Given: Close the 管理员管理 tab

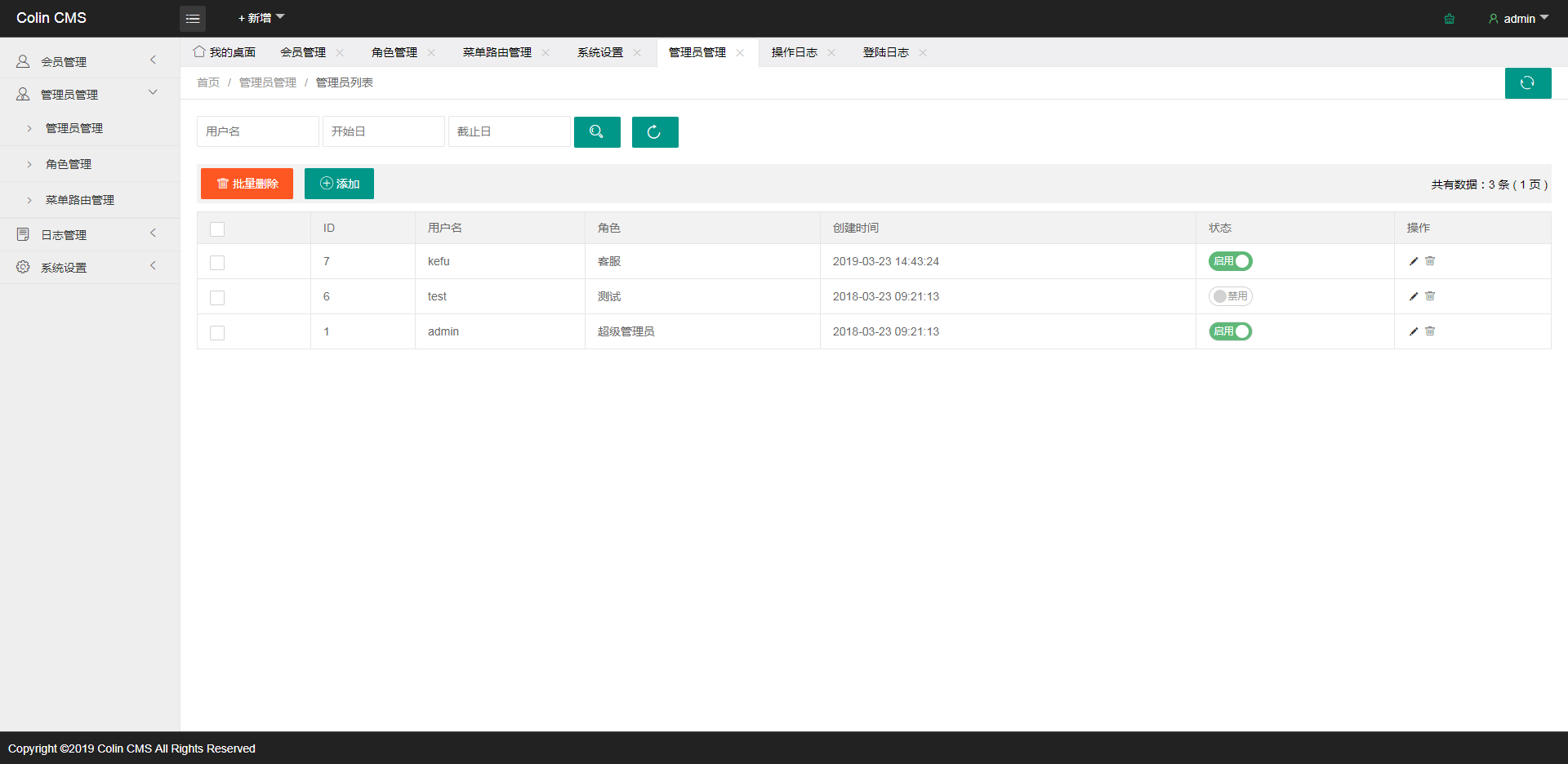Looking at the screenshot, I should tap(740, 52).
